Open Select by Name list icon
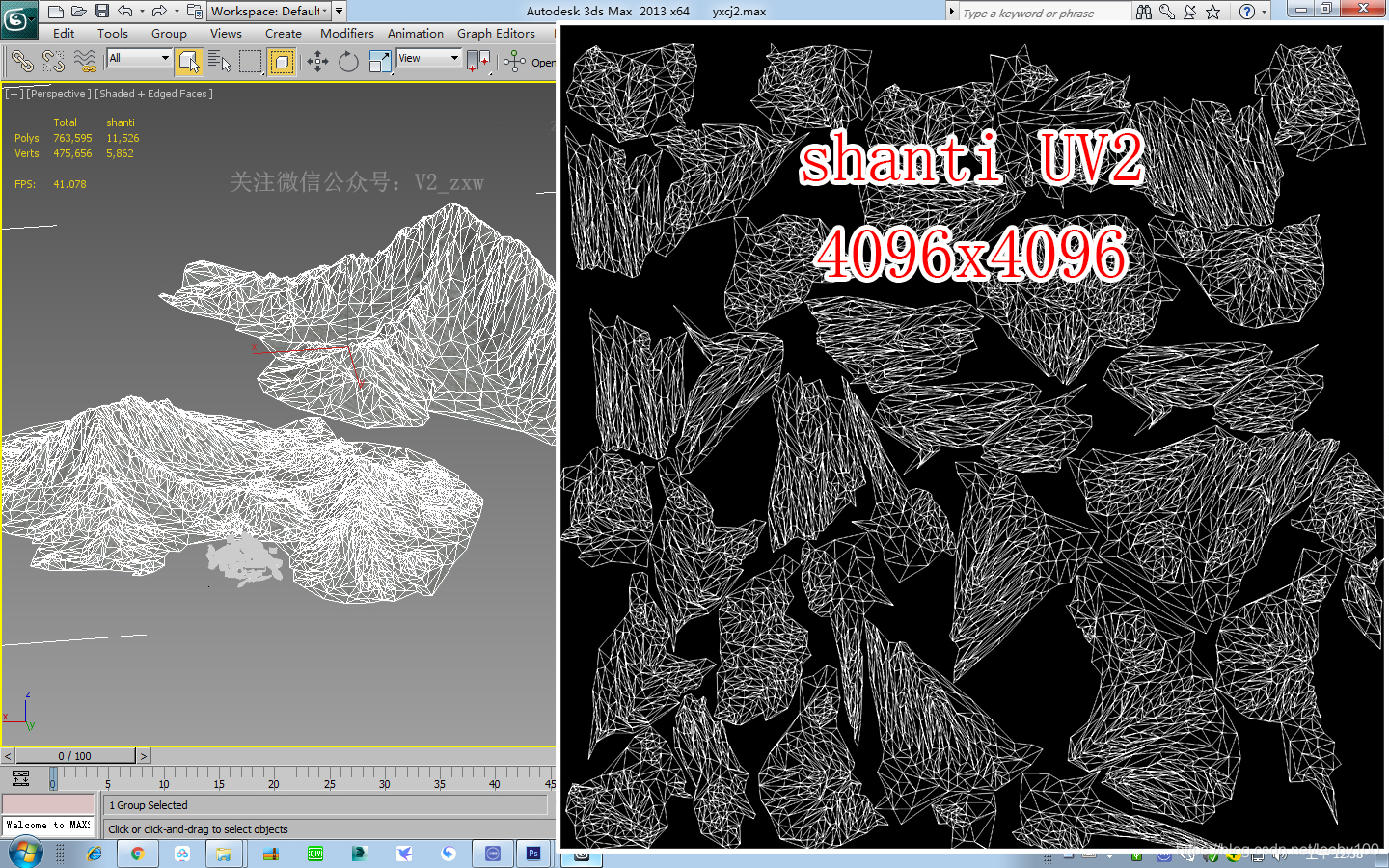1389x868 pixels. click(220, 62)
